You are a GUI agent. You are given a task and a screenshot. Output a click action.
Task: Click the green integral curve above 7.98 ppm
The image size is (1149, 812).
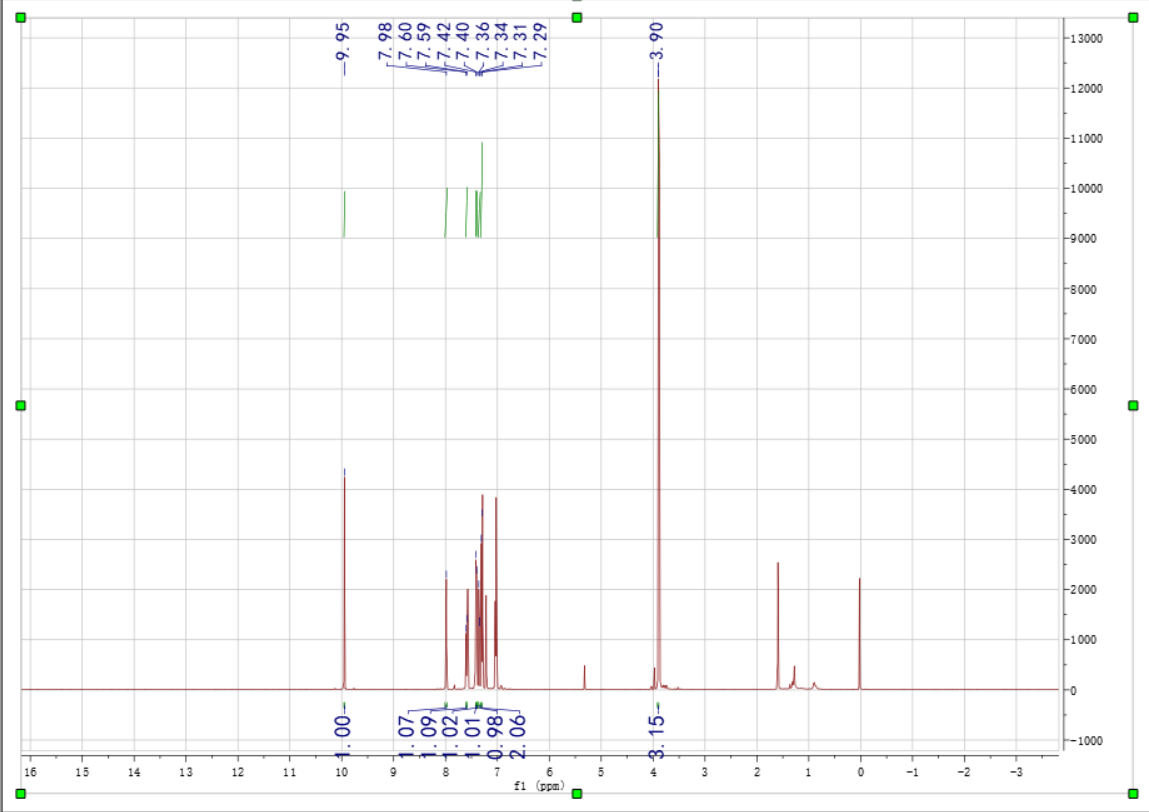point(446,213)
